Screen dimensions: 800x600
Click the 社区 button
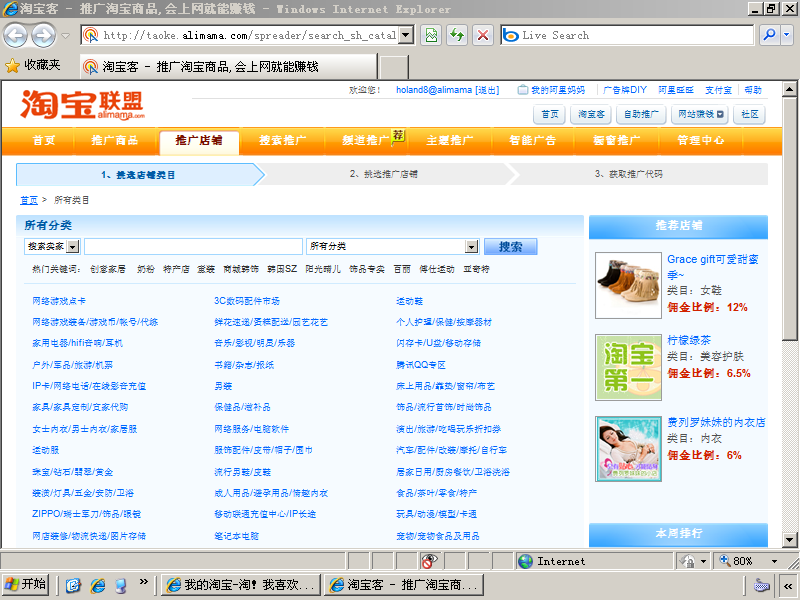(749, 114)
